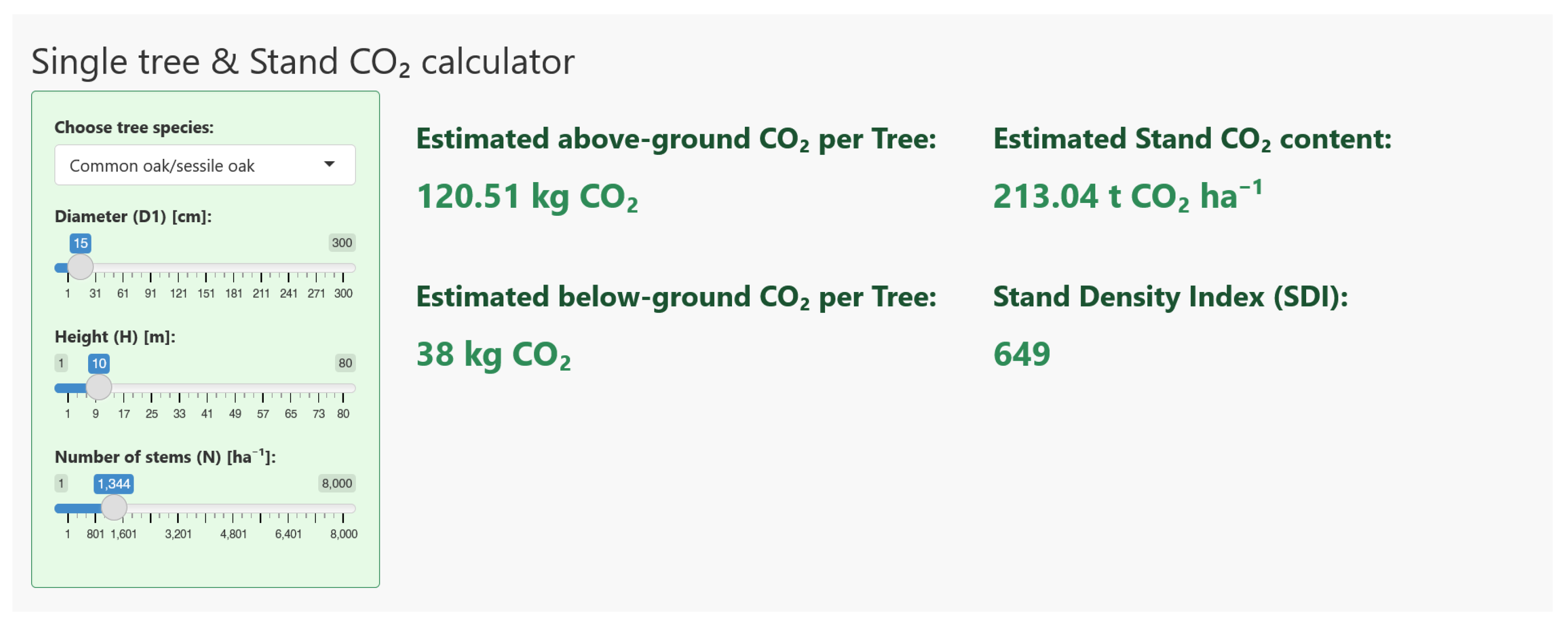Click the blue 1,344 stems value bubble
The height and width of the screenshot is (627, 1568).
114,484
